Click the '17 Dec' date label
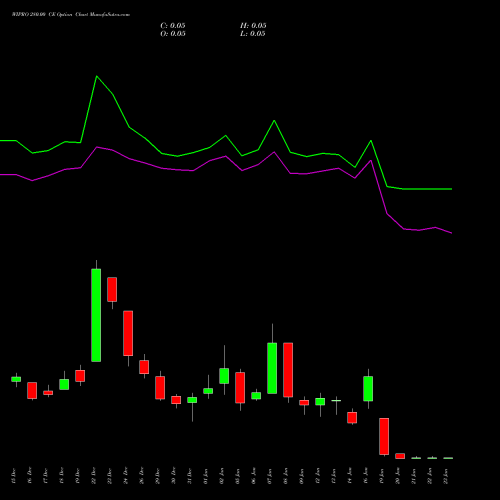The image size is (500, 500). tap(46, 476)
